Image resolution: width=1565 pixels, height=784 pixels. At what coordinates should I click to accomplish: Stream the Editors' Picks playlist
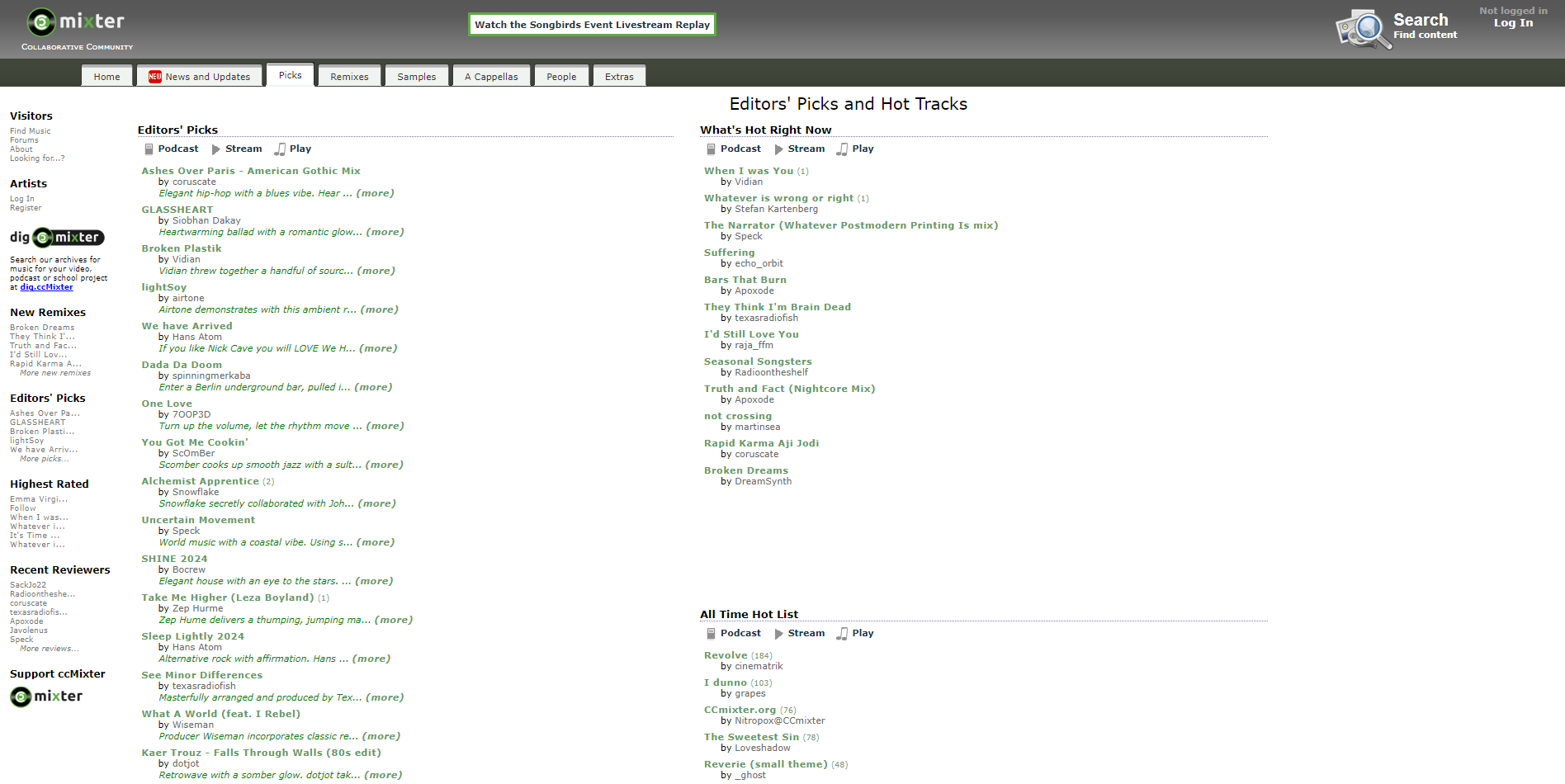point(243,149)
